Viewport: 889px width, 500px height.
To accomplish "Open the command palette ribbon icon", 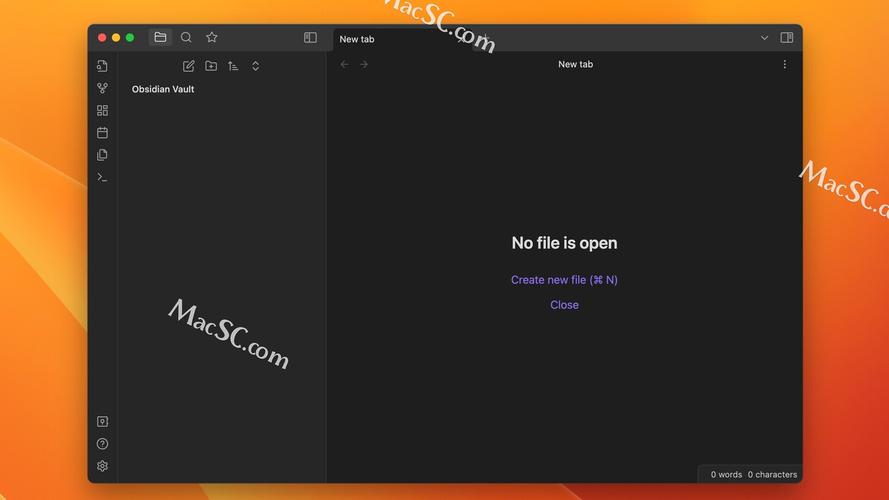I will 103,177.
